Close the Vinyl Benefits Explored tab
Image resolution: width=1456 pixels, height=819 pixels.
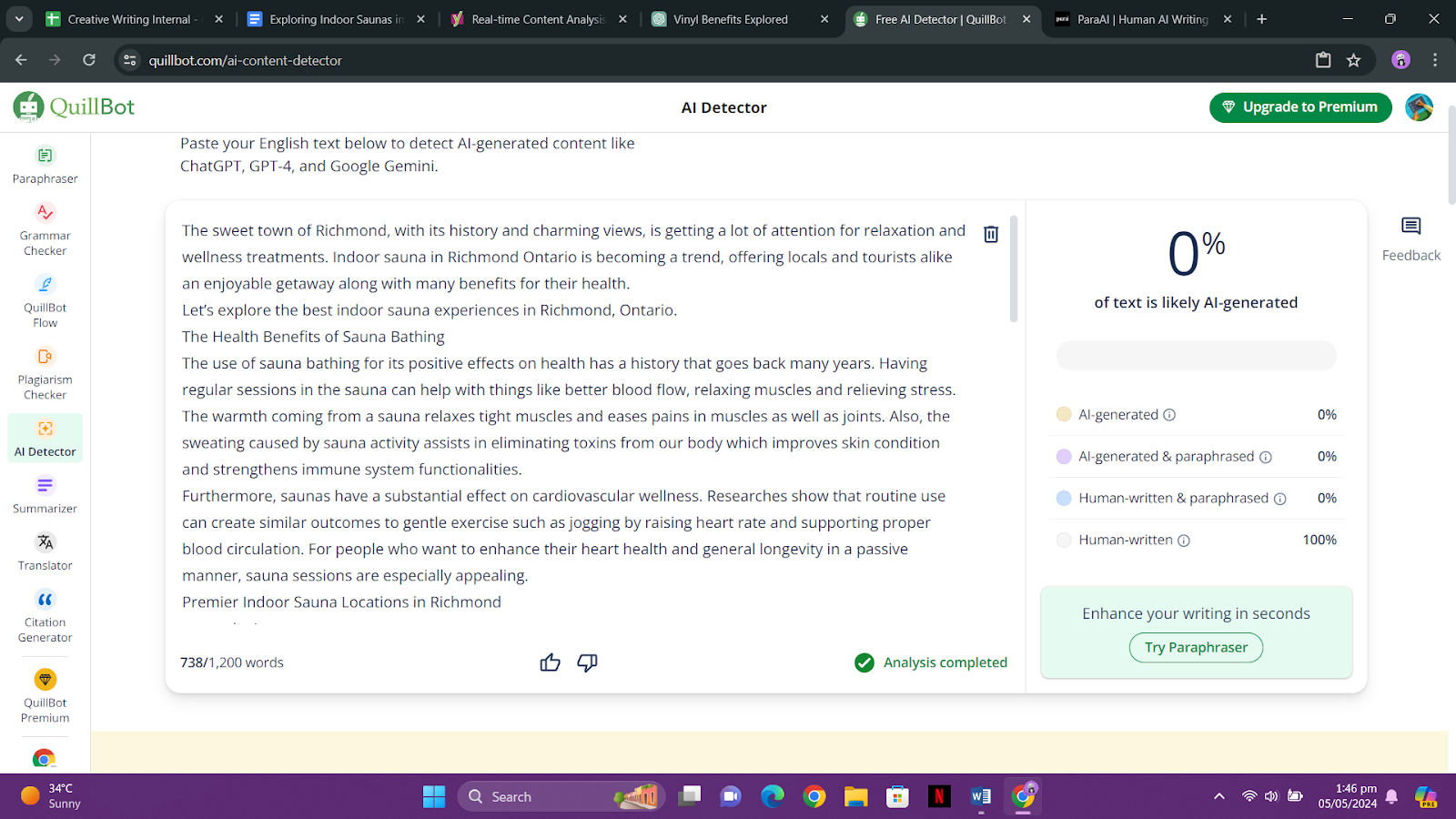click(824, 19)
